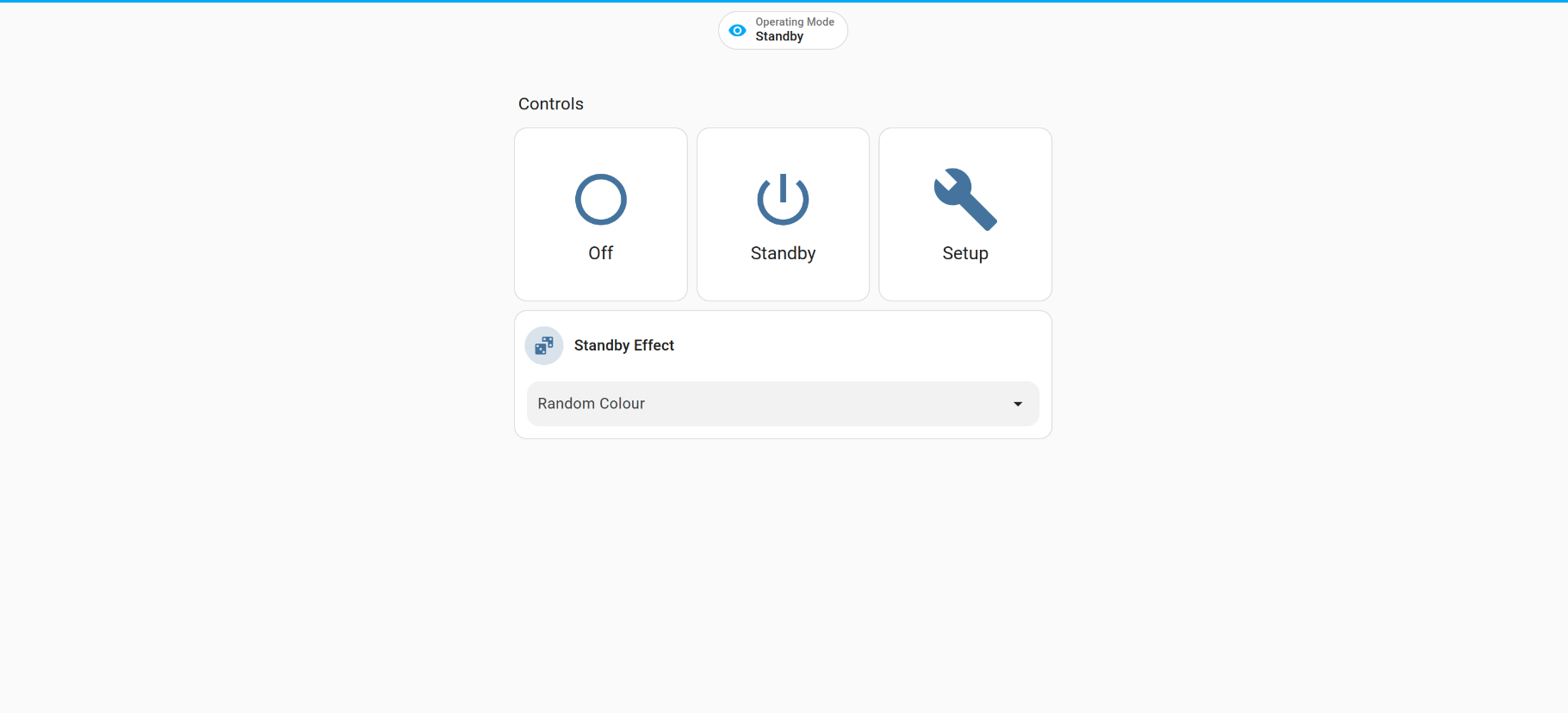The height and width of the screenshot is (713, 1568).
Task: Click the Operating Mode label in the badge
Action: [795, 22]
